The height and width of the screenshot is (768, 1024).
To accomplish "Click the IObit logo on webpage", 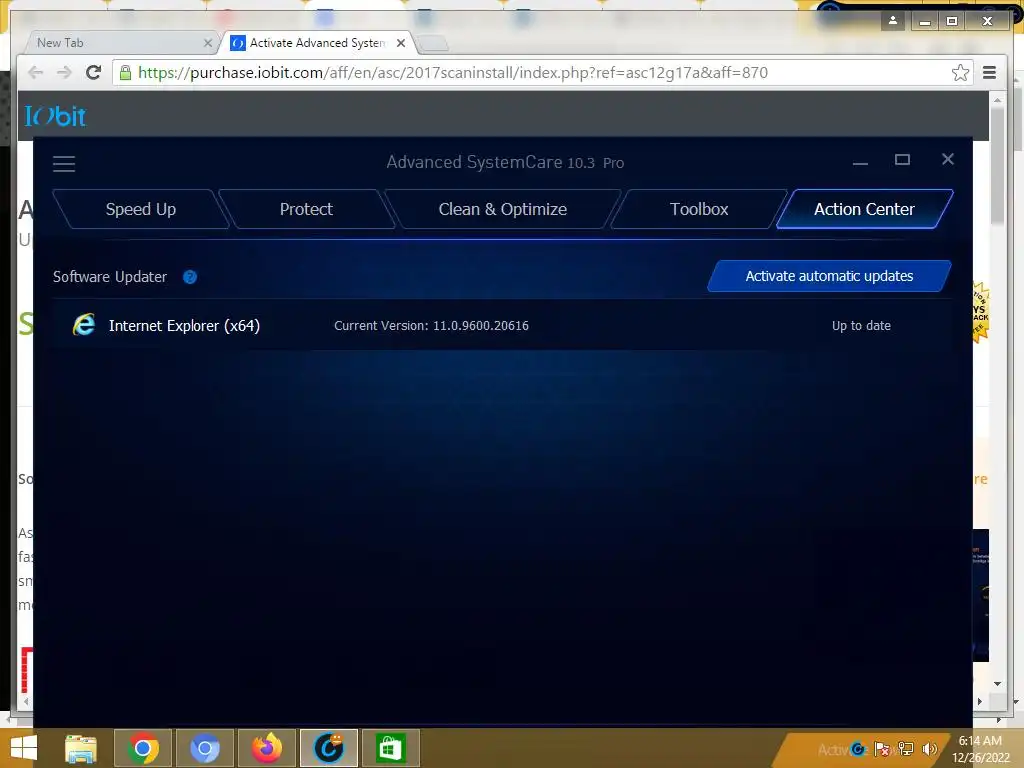I will 56,116.
